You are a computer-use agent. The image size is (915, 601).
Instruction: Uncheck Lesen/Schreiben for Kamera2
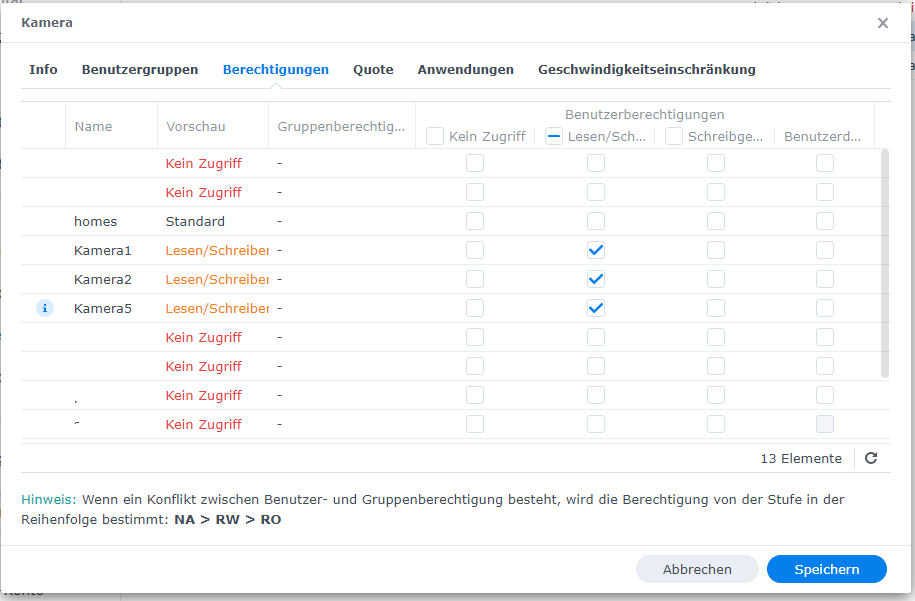[x=596, y=279]
